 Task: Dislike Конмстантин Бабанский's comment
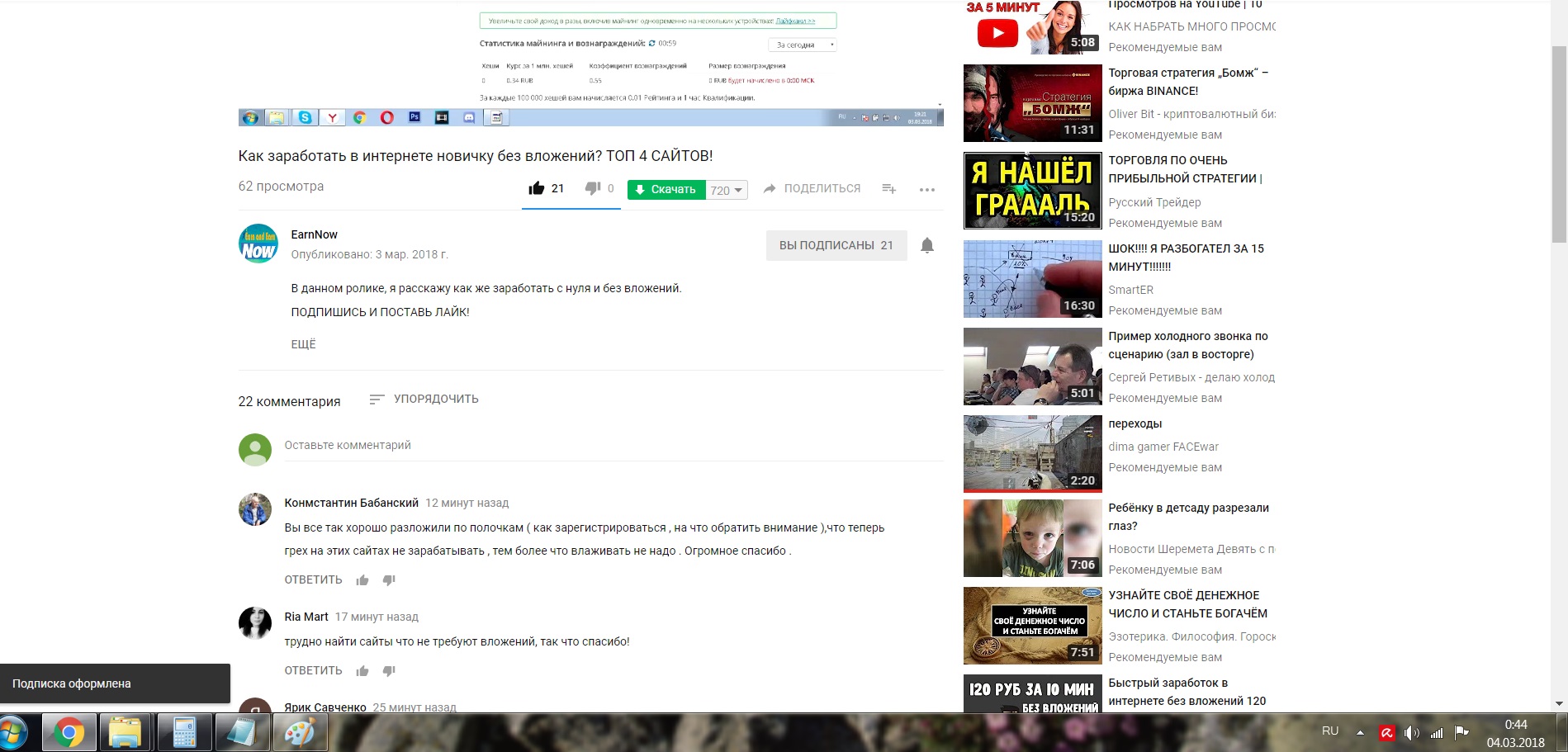pos(389,580)
